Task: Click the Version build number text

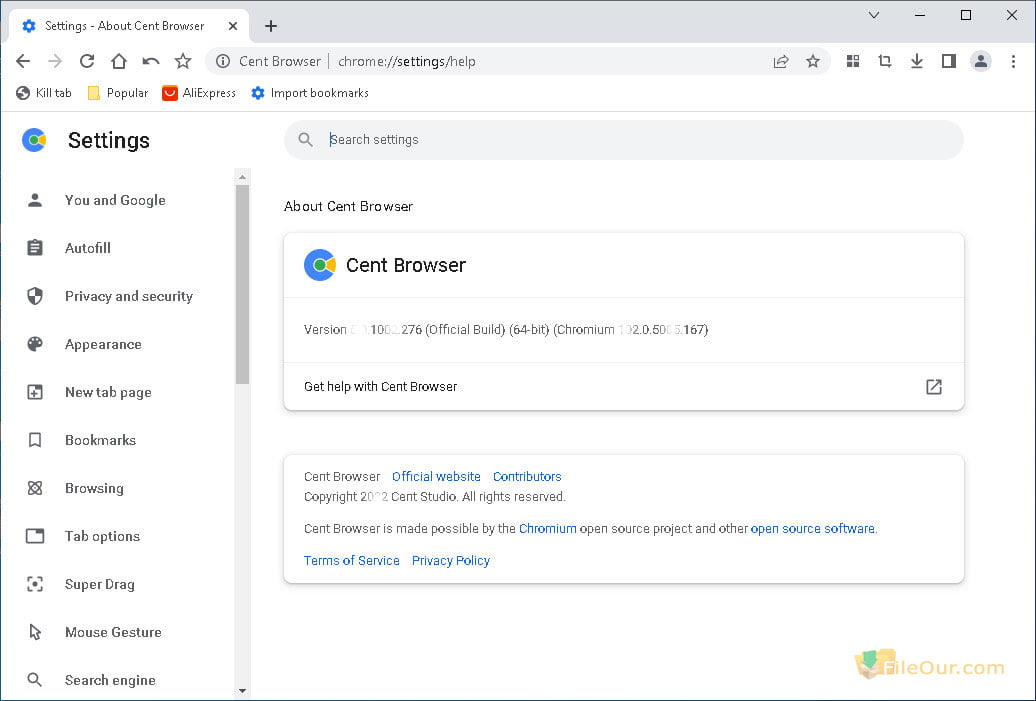Action: point(506,330)
